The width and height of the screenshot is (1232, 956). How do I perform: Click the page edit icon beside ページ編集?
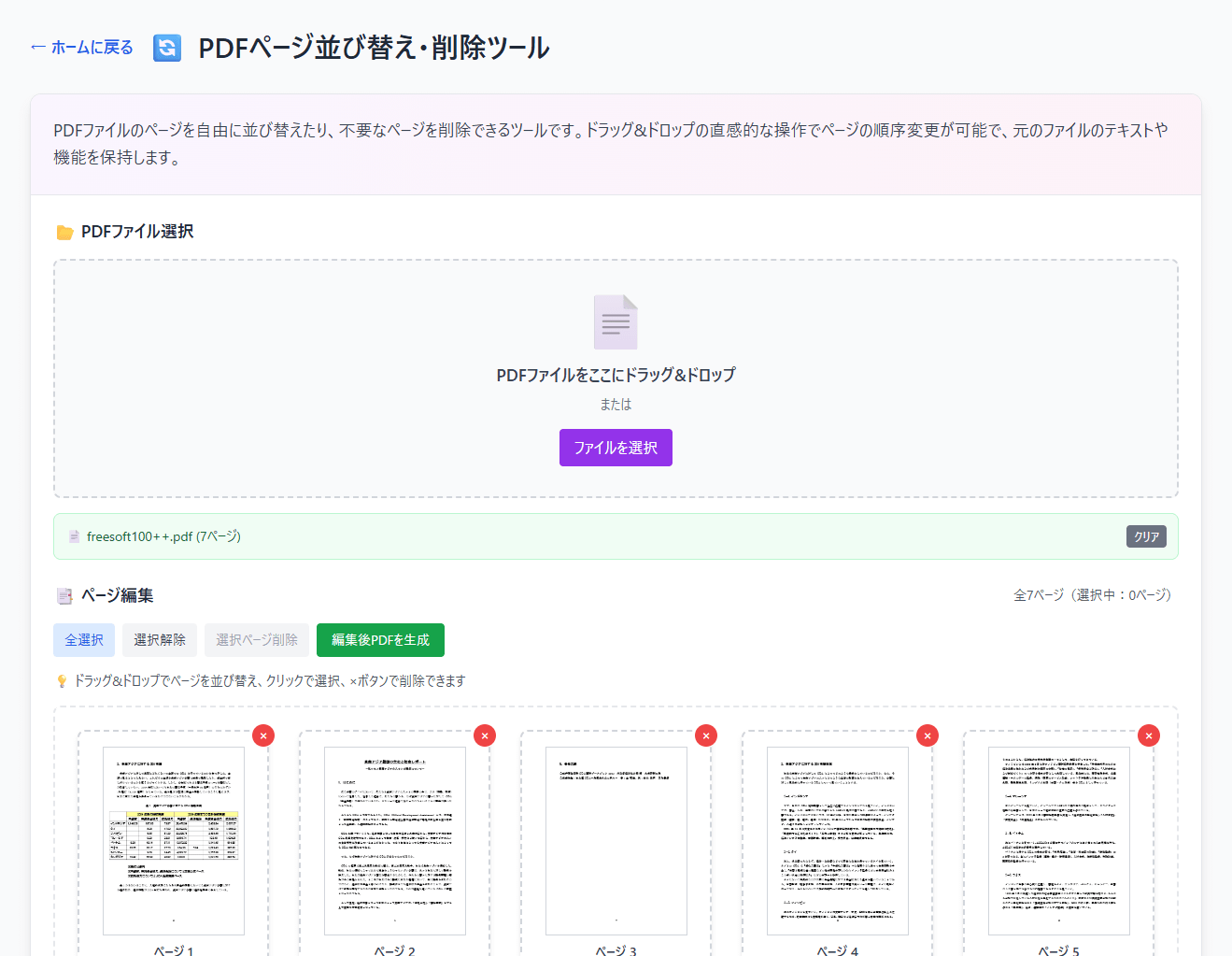pyautogui.click(x=64, y=595)
